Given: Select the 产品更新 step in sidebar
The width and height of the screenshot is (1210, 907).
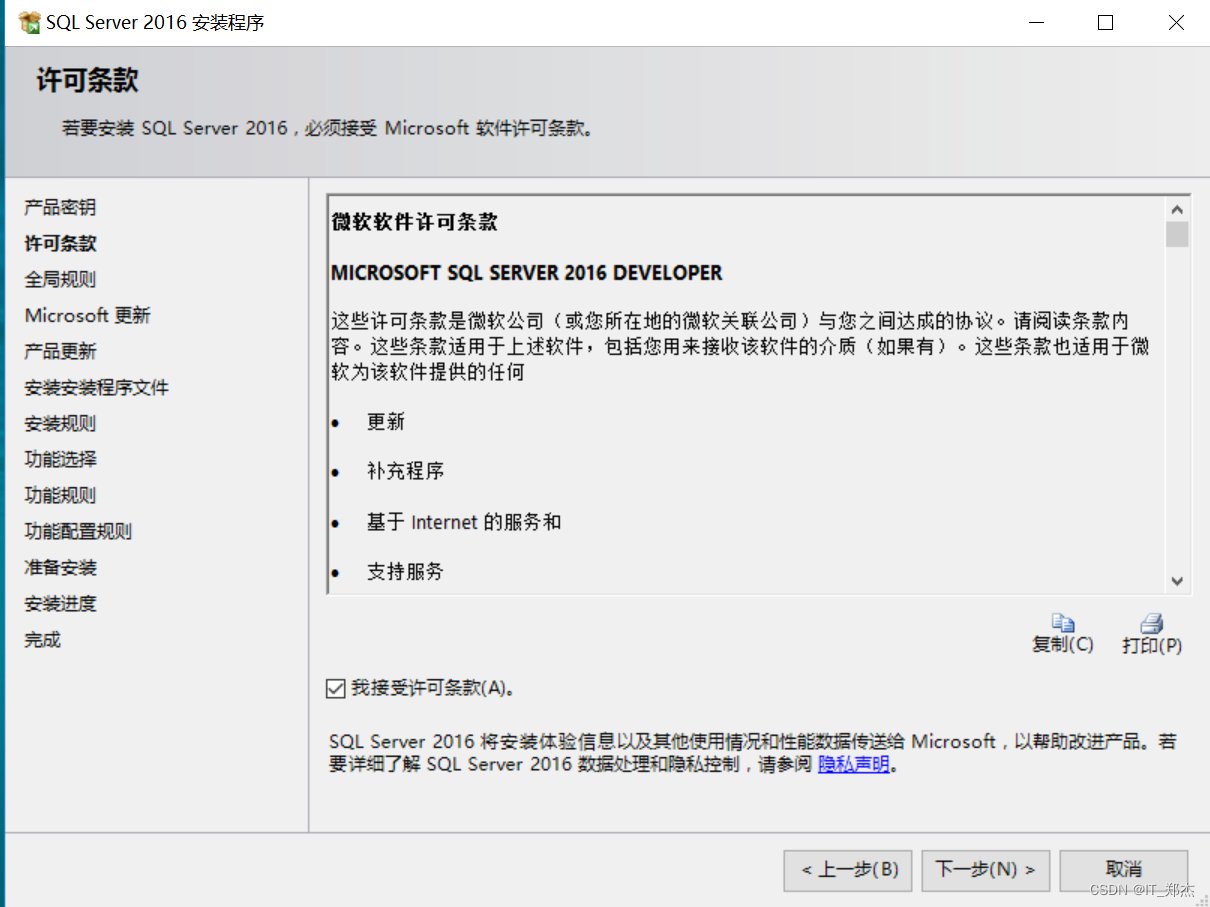Looking at the screenshot, I should pyautogui.click(x=60, y=352).
